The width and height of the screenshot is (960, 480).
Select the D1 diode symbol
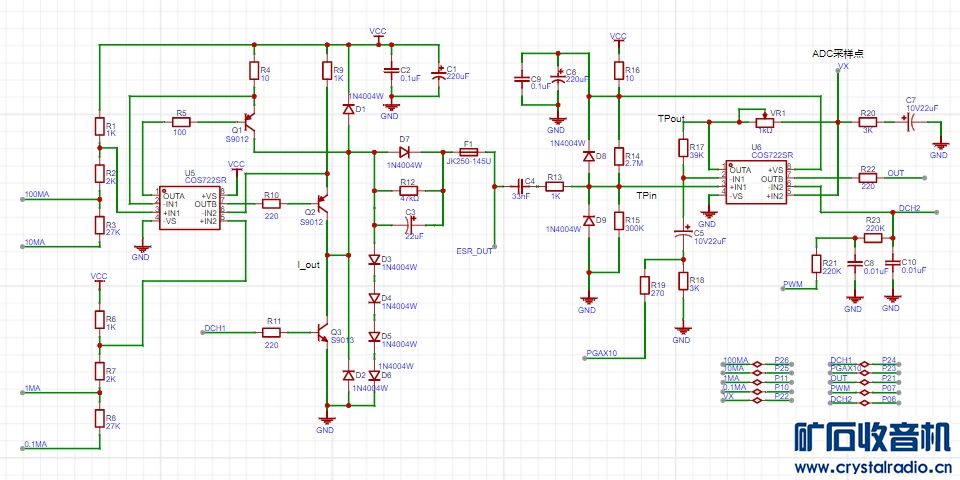(x=348, y=110)
